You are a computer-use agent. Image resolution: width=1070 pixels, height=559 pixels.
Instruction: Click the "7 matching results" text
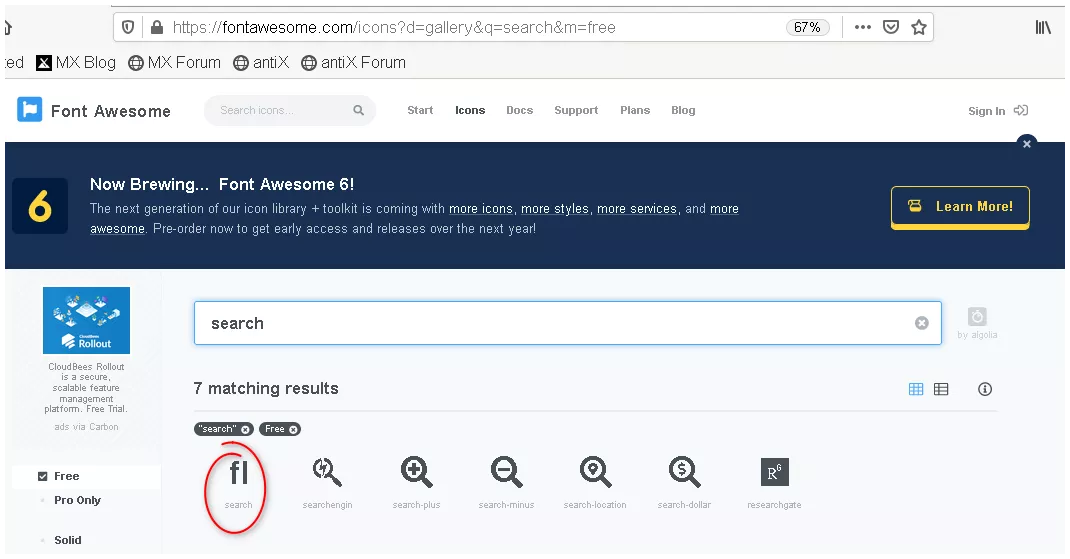(x=266, y=388)
